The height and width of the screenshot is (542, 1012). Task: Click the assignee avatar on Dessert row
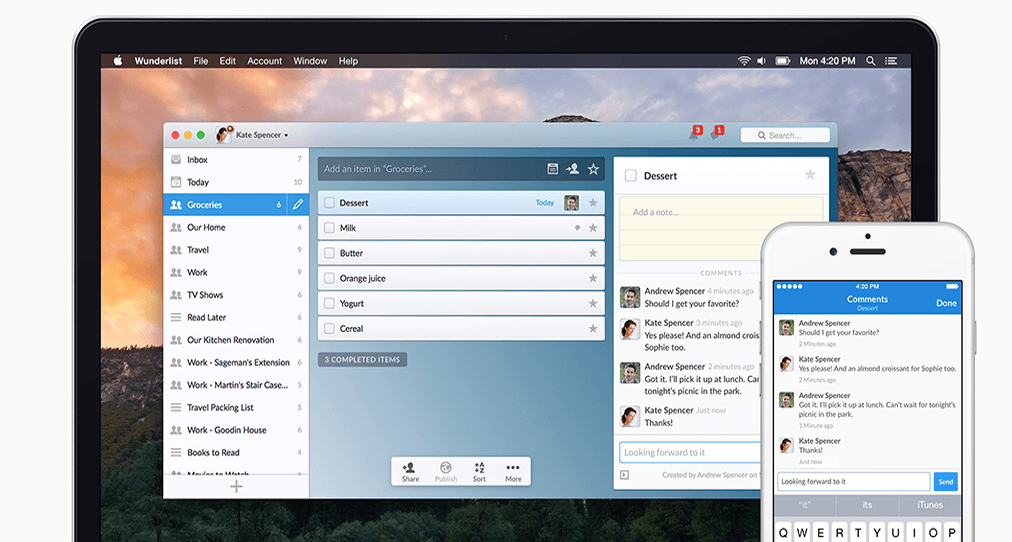(x=571, y=203)
